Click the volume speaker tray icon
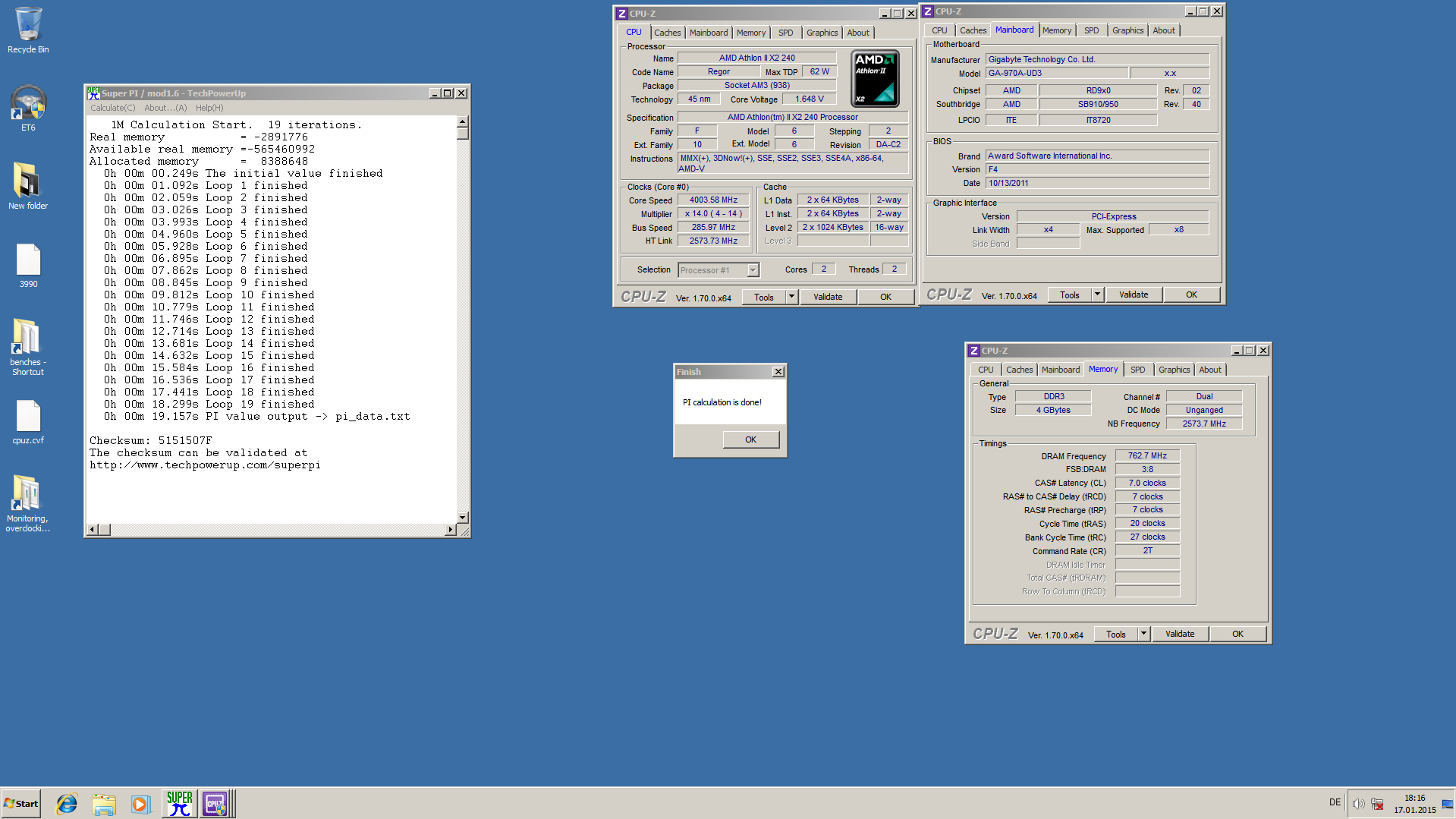This screenshot has width=1456, height=819. [x=1358, y=803]
